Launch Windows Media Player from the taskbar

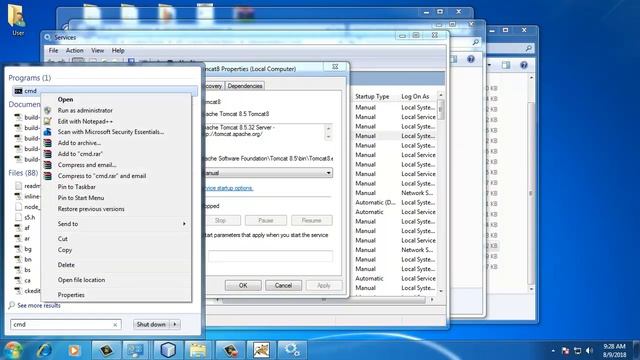click(x=74, y=350)
